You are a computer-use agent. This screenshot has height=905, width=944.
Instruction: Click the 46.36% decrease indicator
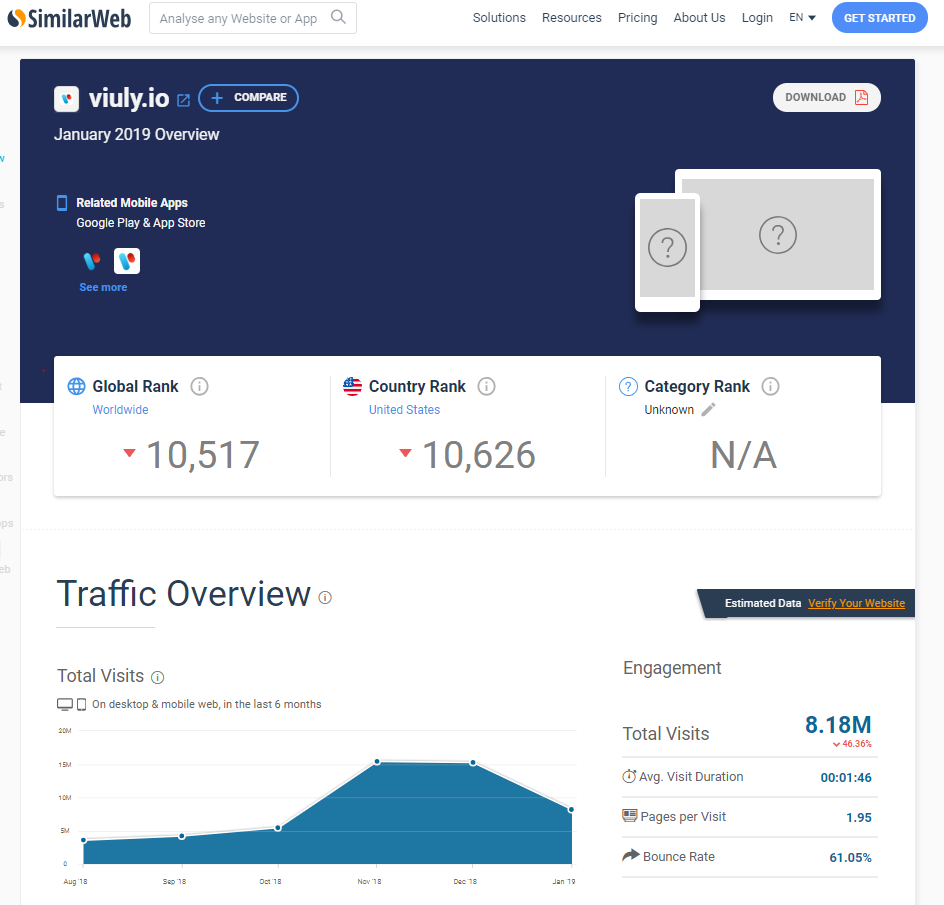(x=852, y=744)
